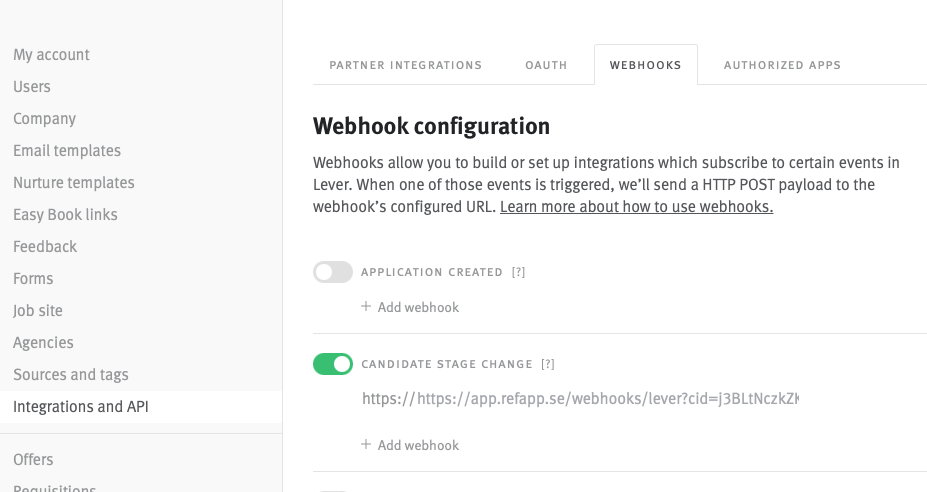927x492 pixels.
Task: Switch to the Partner Integrations tab
Action: pyautogui.click(x=405, y=65)
